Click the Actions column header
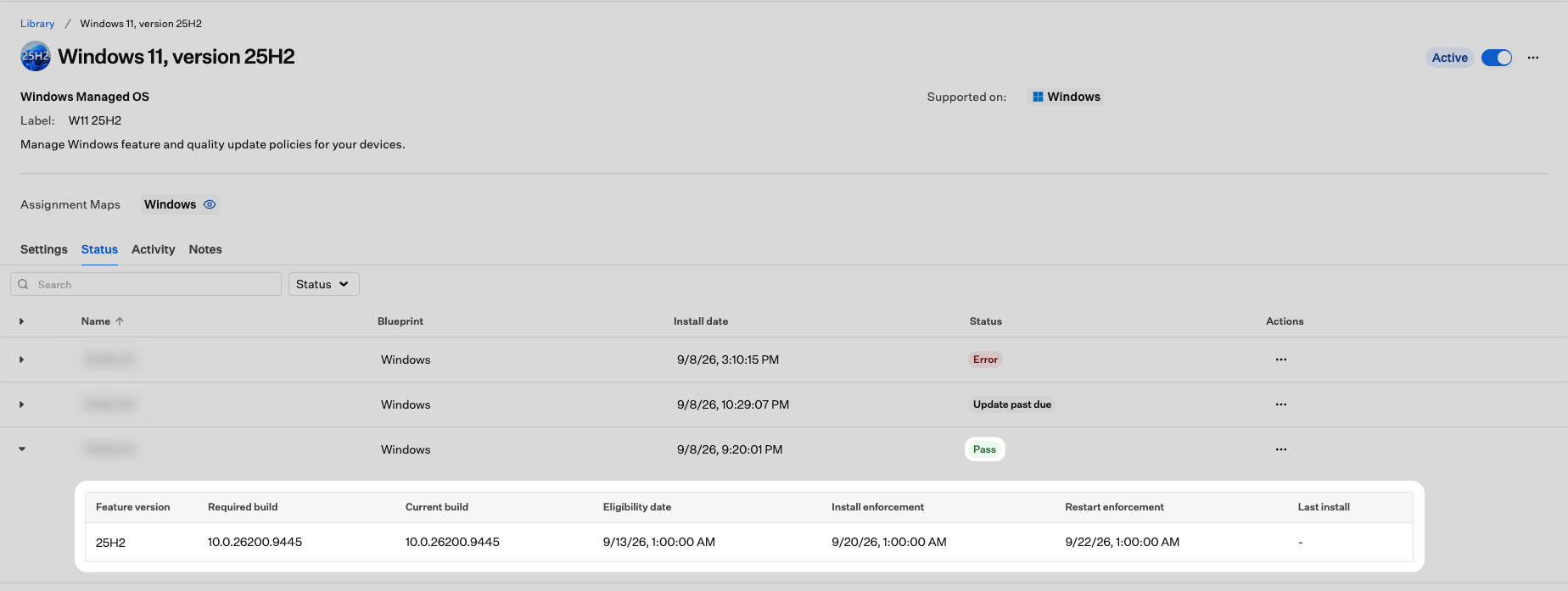The width and height of the screenshot is (1568, 591). coord(1285,321)
